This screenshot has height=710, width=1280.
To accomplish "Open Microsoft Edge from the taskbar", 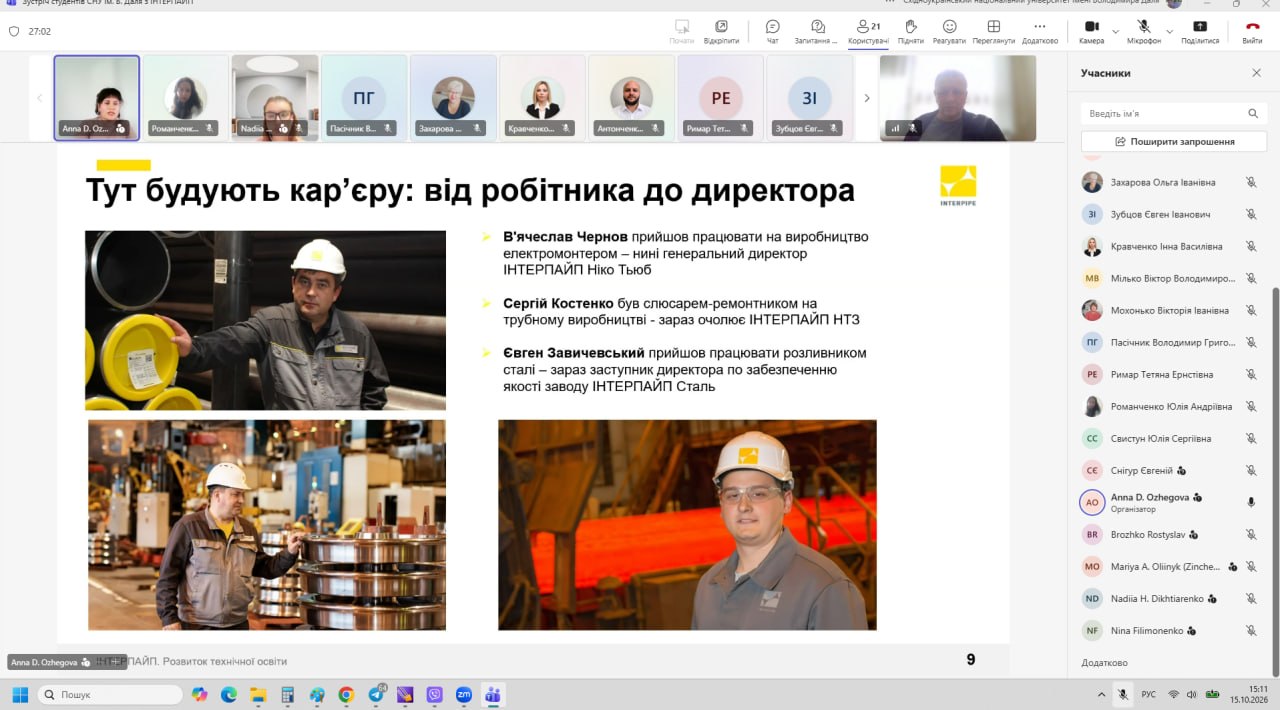I will [228, 694].
